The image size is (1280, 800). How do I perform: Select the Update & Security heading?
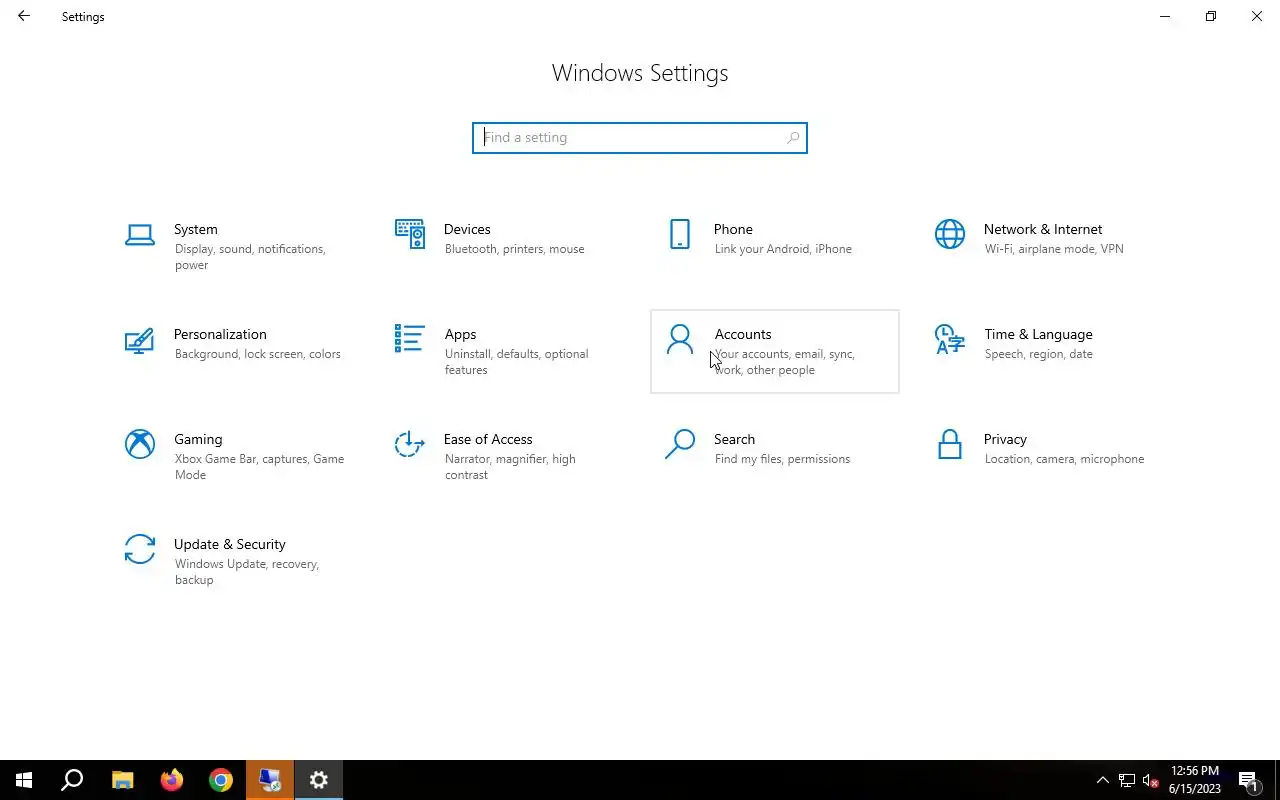coord(230,544)
